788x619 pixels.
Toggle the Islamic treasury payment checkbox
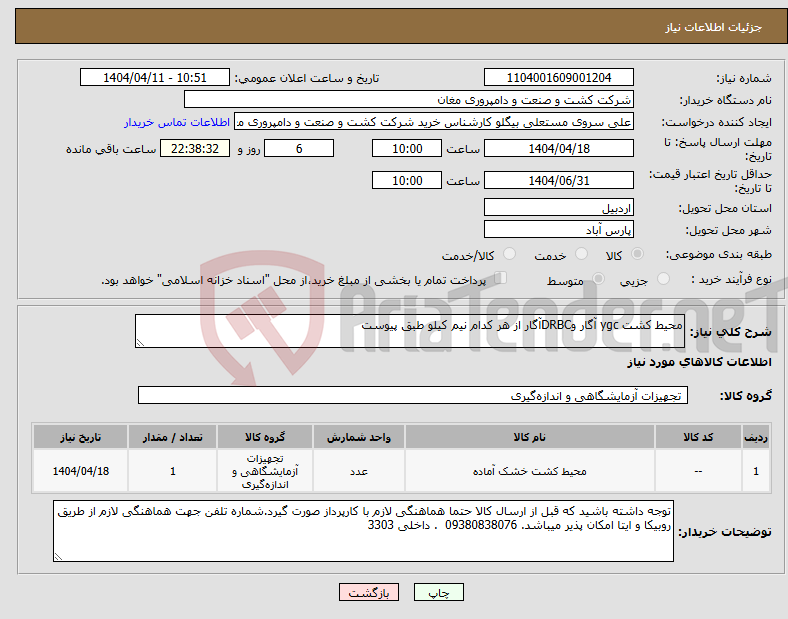pyautogui.click(x=501, y=278)
